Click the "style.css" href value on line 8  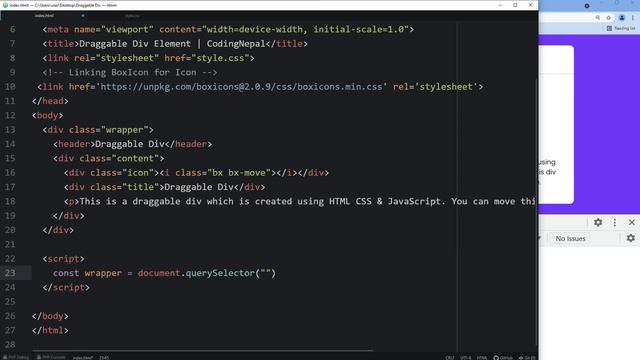(x=220, y=58)
